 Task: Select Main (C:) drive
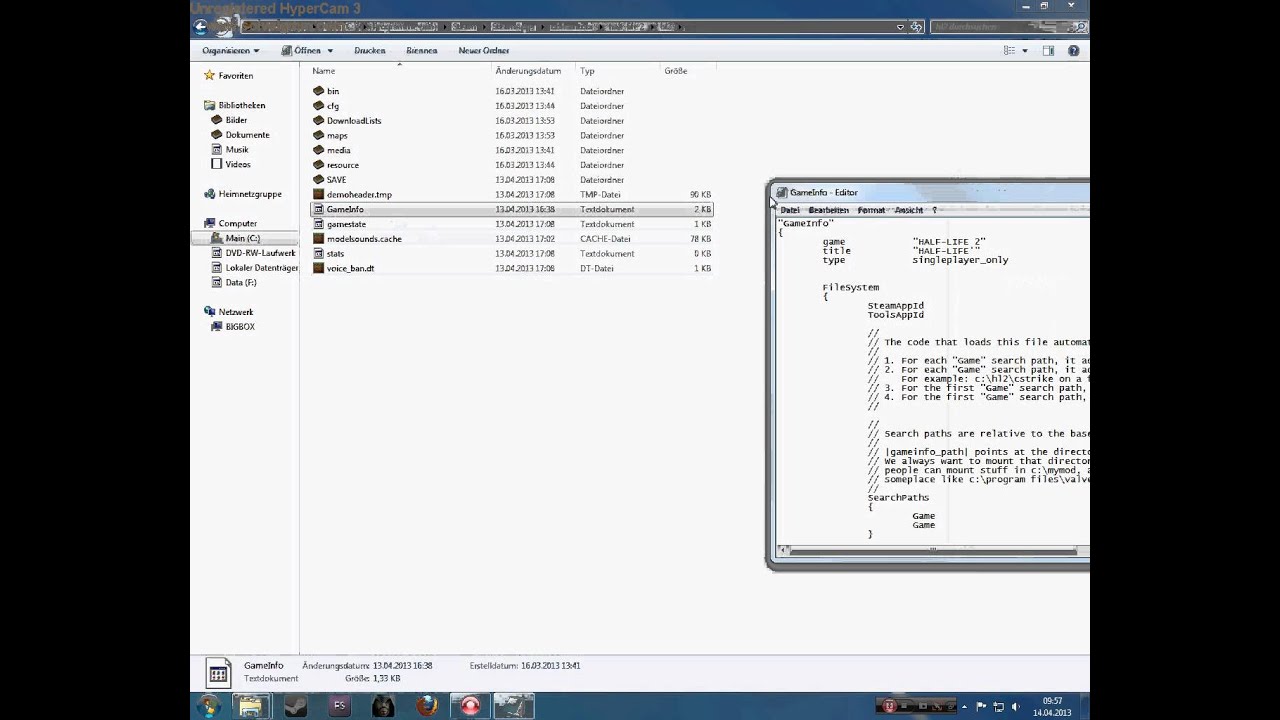pyautogui.click(x=243, y=238)
